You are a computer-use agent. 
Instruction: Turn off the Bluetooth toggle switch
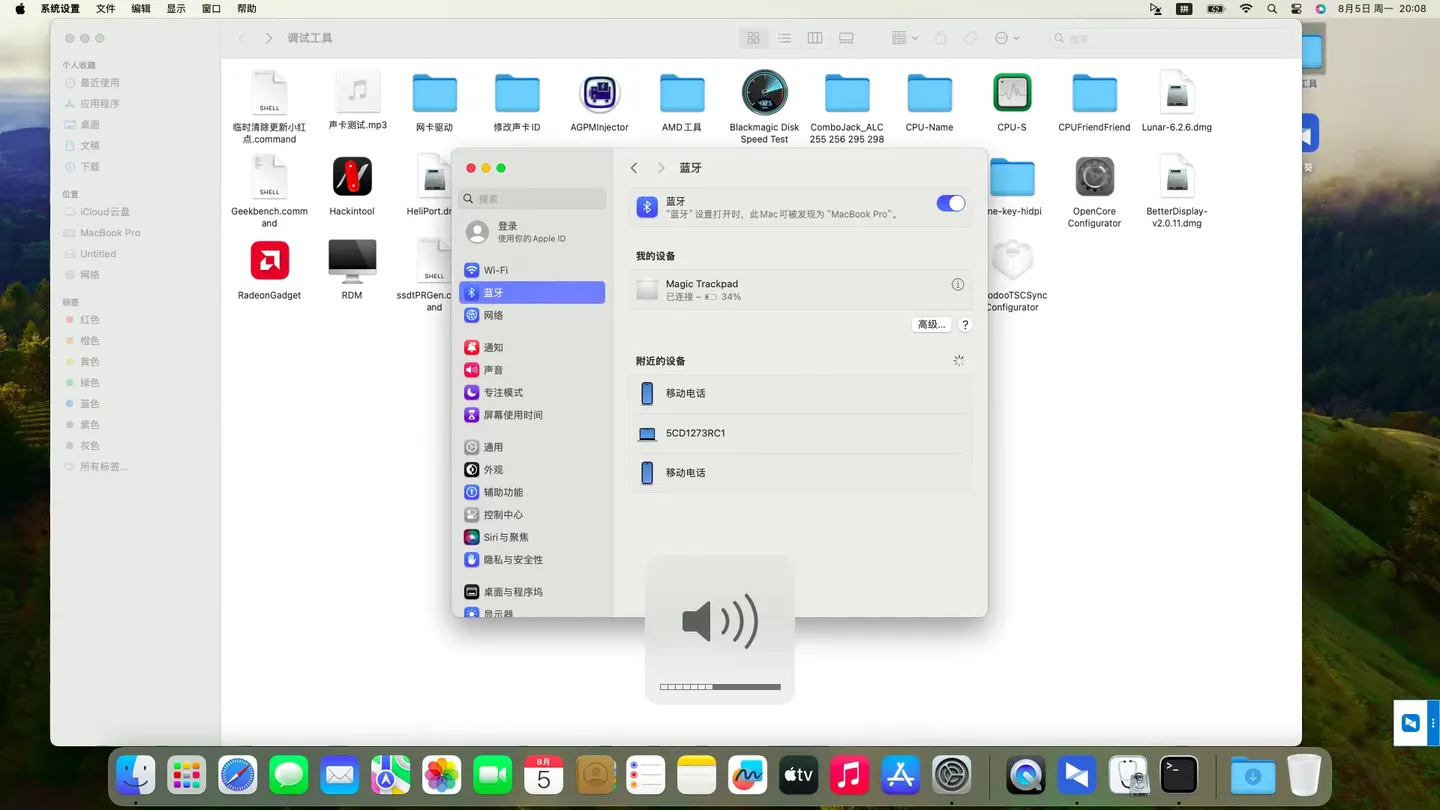coord(950,204)
